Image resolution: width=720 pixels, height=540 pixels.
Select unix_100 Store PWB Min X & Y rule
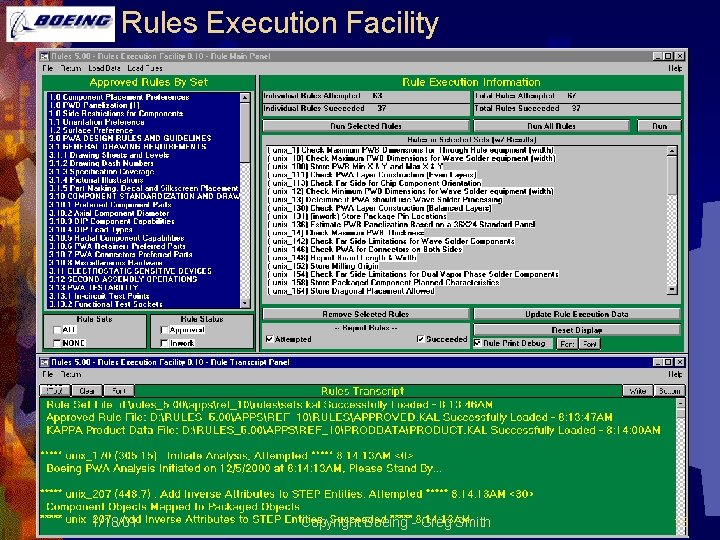point(355,166)
